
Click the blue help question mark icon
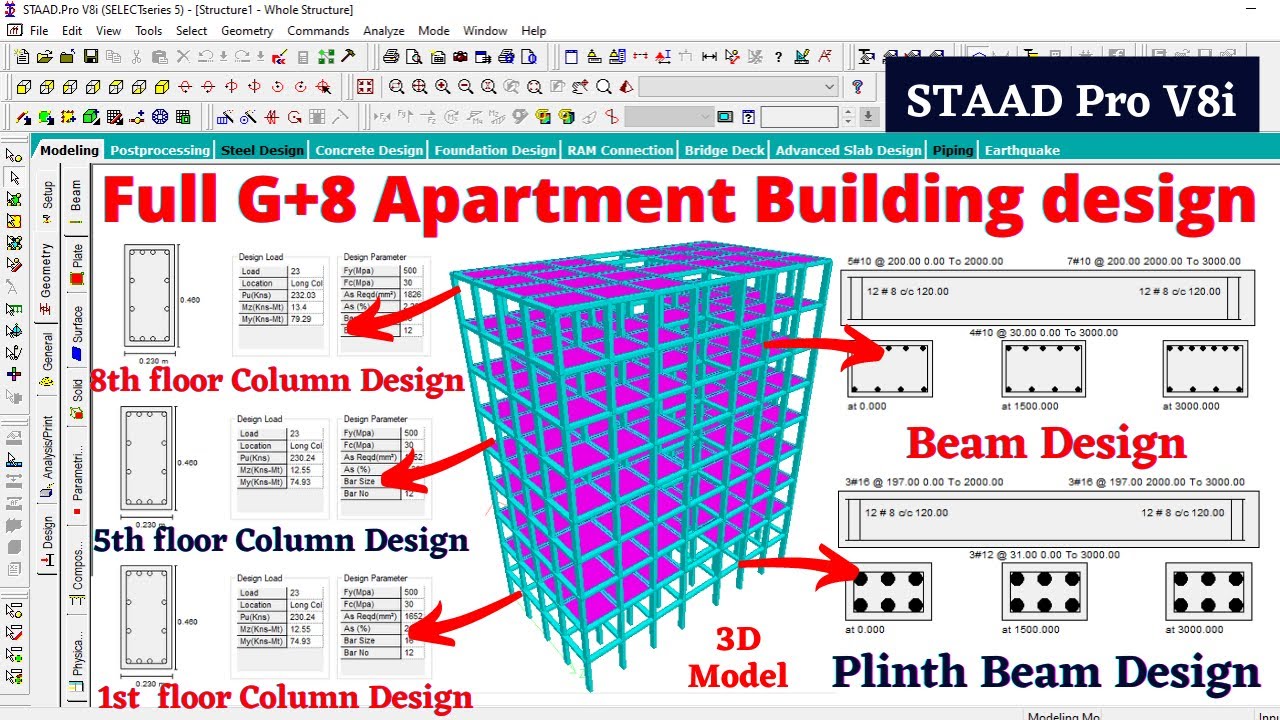coord(857,87)
